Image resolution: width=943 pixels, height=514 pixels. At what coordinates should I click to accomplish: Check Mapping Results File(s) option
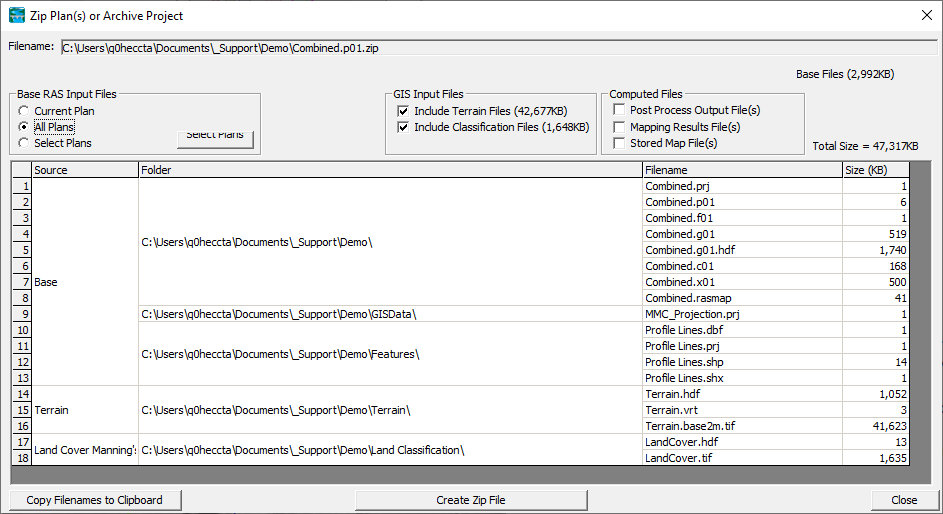(619, 127)
